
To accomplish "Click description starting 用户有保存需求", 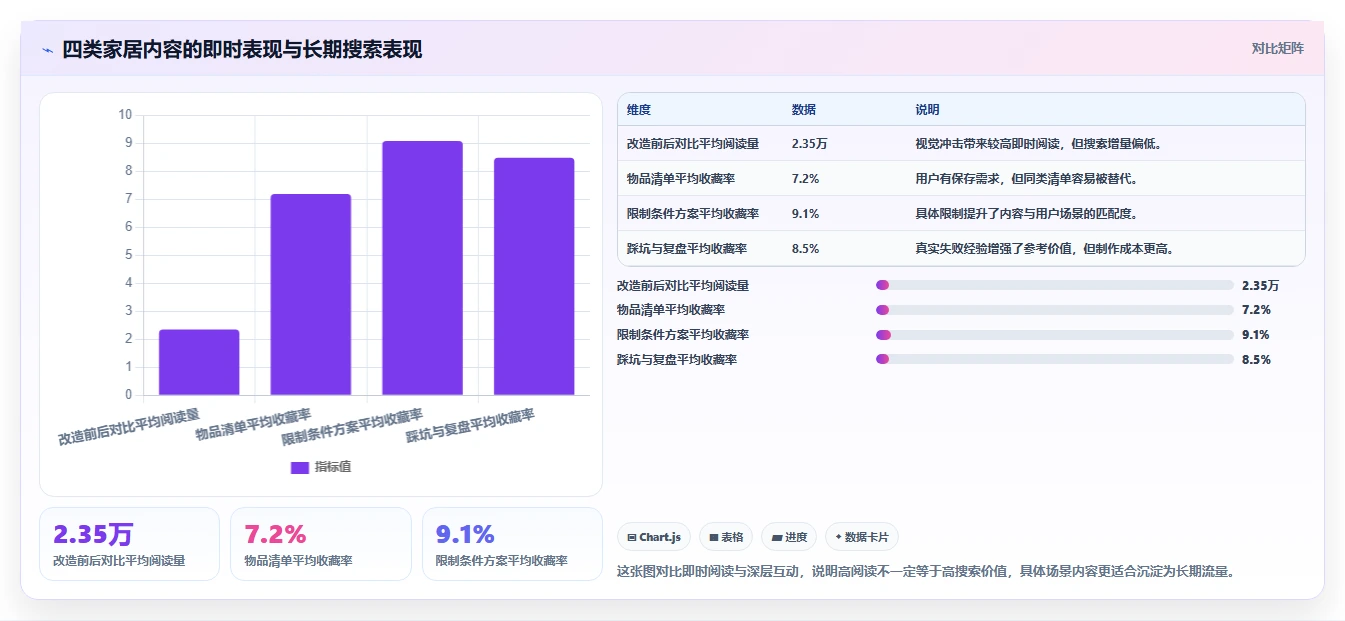I will tap(1026, 179).
